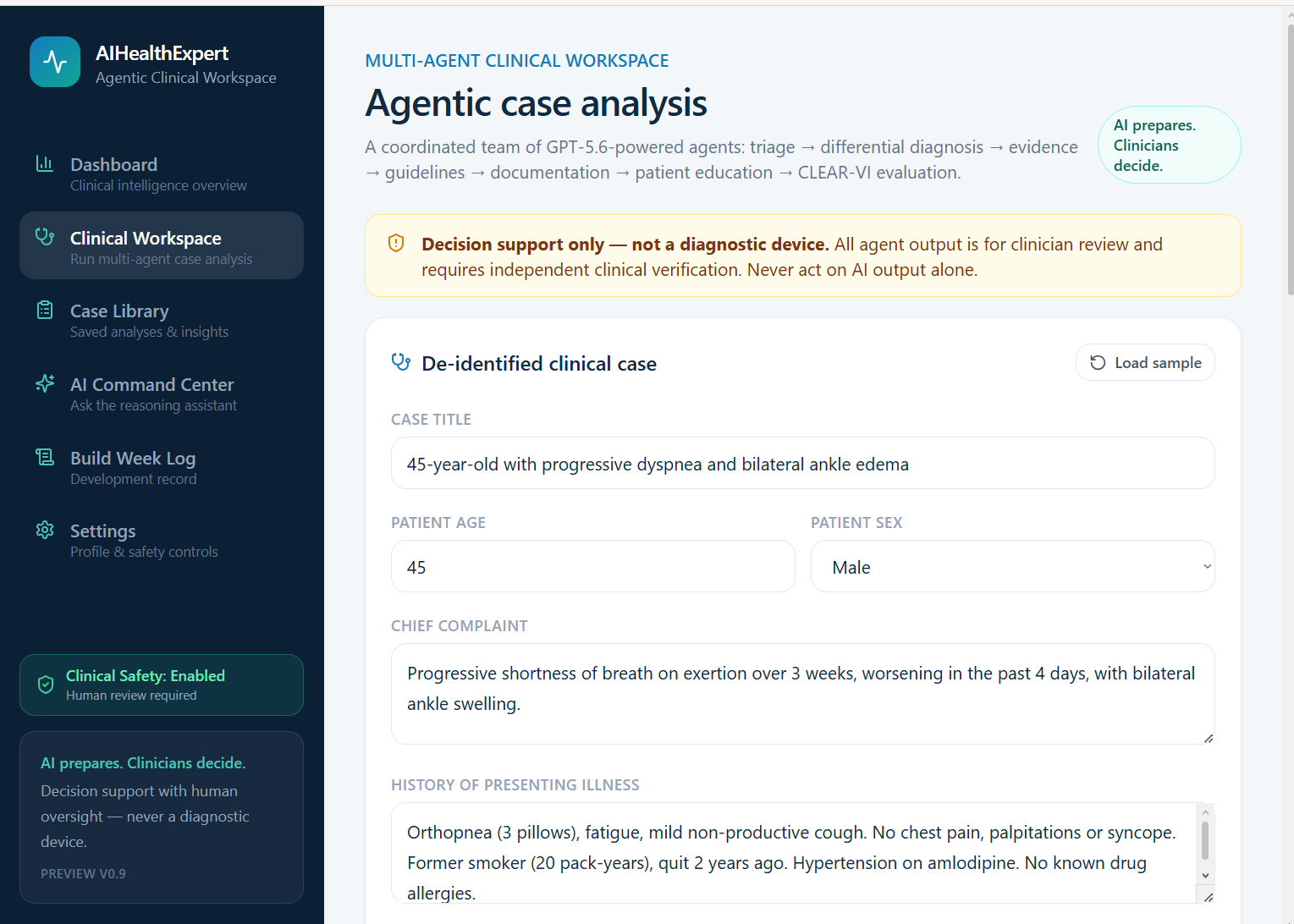Click the Chief Complaint text area

[802, 694]
